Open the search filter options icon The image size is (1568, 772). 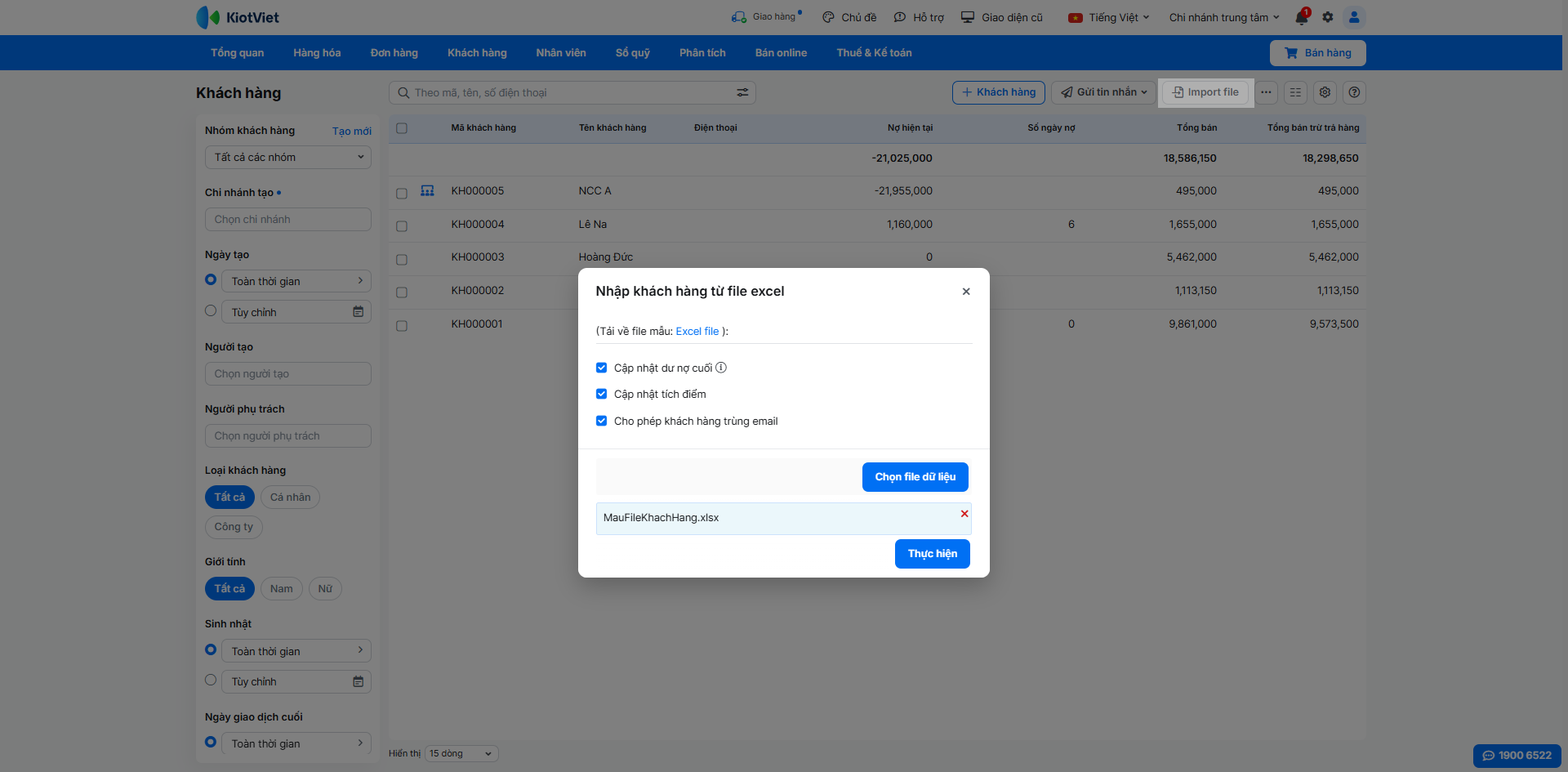pyautogui.click(x=742, y=93)
